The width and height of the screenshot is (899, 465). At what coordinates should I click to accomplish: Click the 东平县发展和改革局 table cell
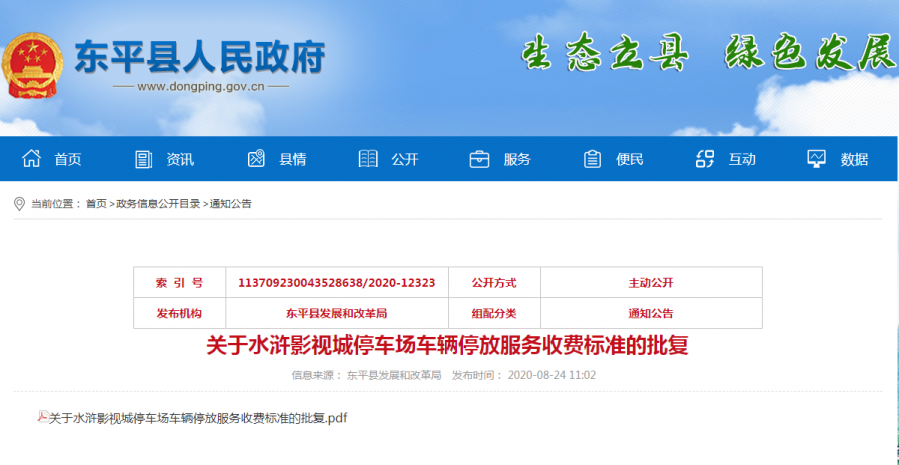tap(337, 314)
